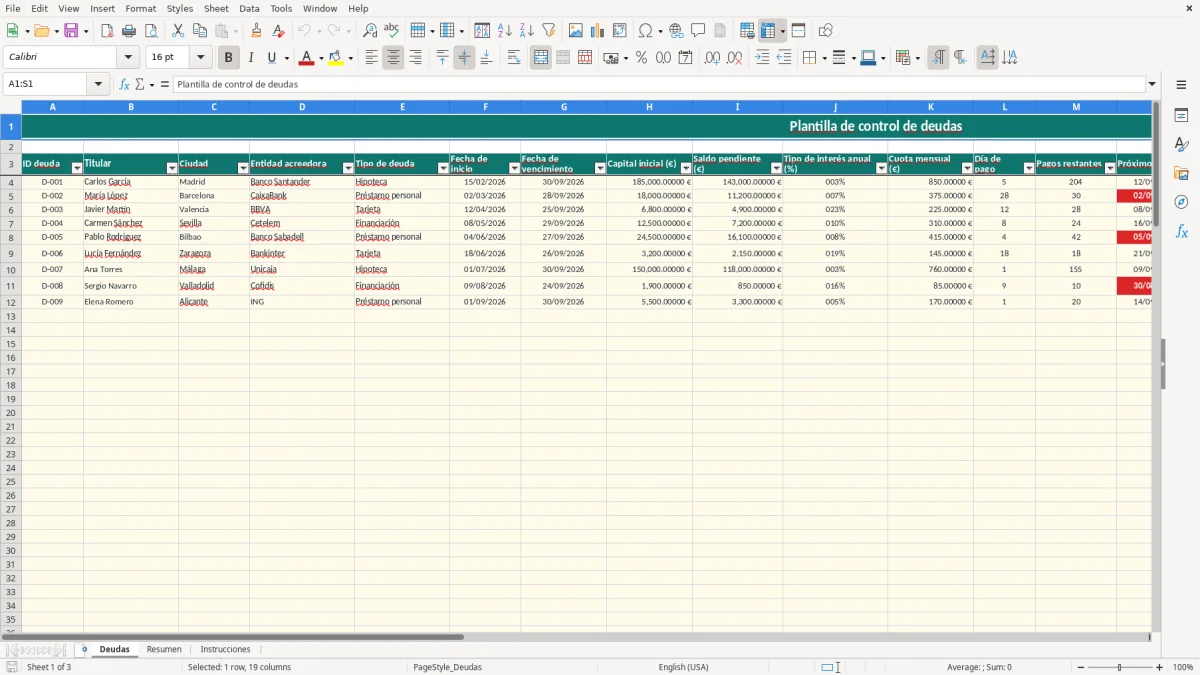Viewport: 1200px width, 675px height.
Task: Click the Zoom In plus button
Action: click(x=1160, y=667)
